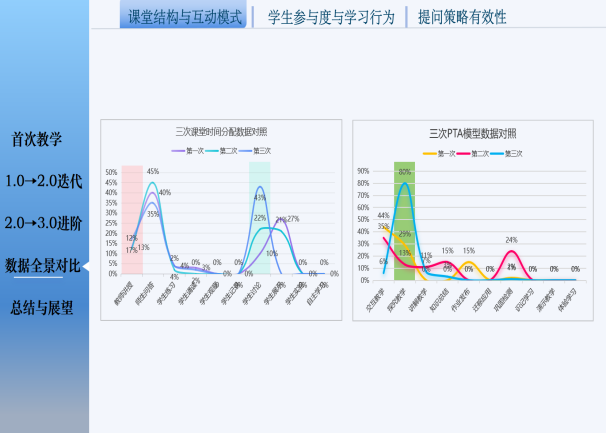Select teal 第二次 legend entry in time chart
Viewport: 606px width, 433px height.
pyautogui.click(x=221, y=151)
